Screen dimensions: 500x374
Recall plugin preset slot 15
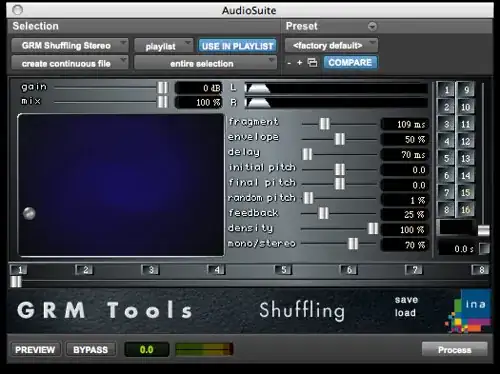click(x=465, y=192)
